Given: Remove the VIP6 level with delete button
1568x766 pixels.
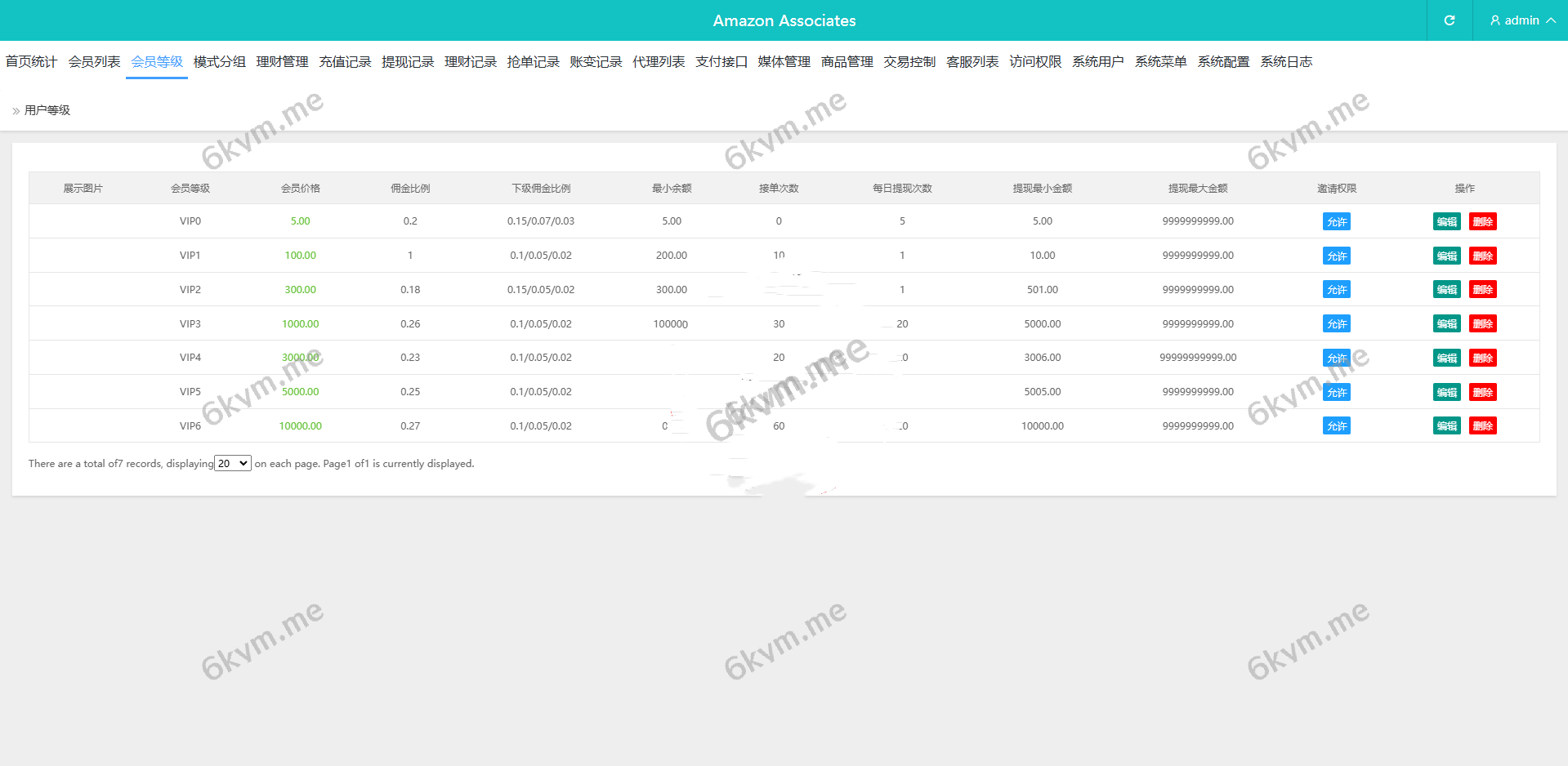Looking at the screenshot, I should (x=1482, y=426).
